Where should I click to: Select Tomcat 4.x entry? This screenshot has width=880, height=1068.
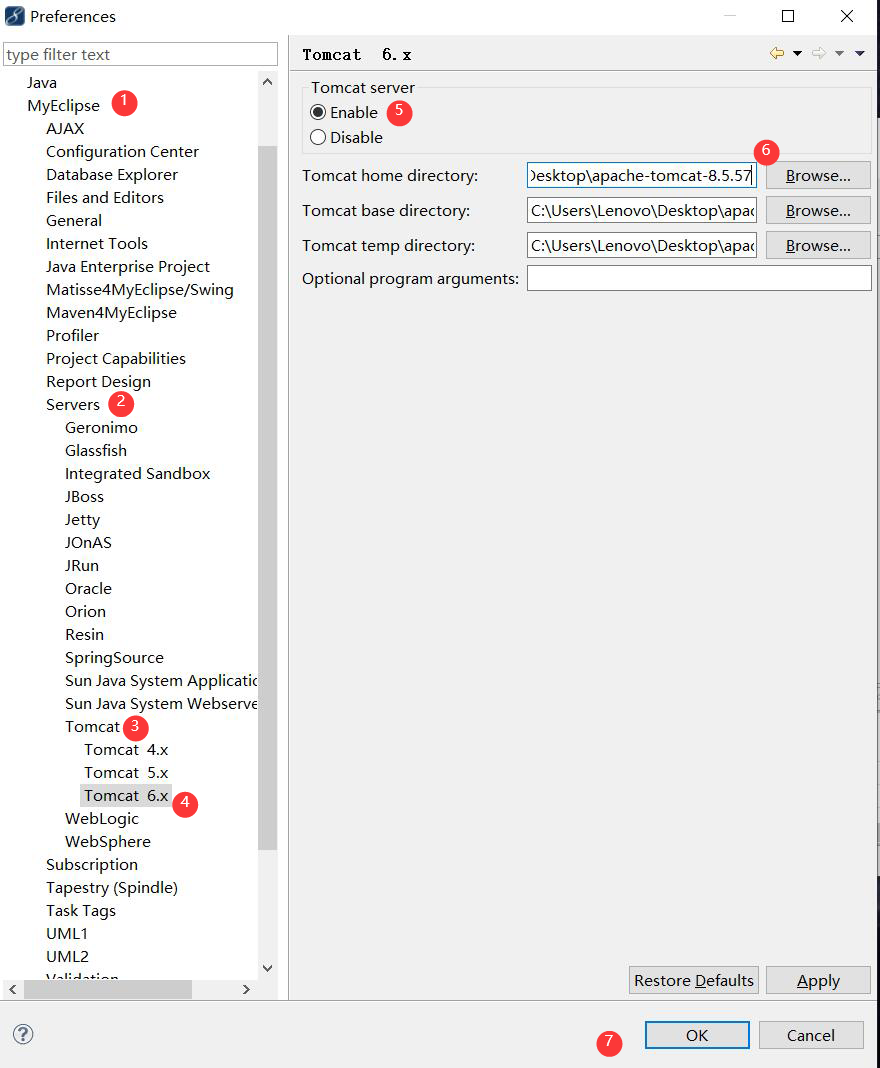point(126,750)
